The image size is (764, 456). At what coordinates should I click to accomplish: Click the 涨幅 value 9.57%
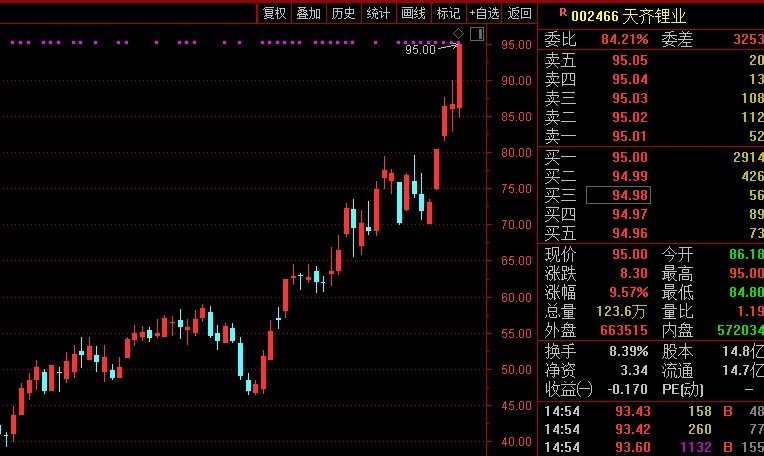(x=629, y=292)
